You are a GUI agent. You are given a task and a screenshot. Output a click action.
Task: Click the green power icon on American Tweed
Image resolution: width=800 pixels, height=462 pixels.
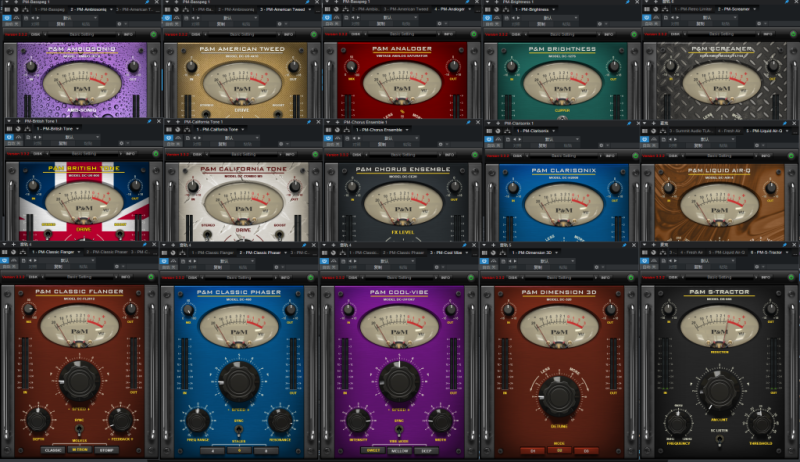point(313,36)
